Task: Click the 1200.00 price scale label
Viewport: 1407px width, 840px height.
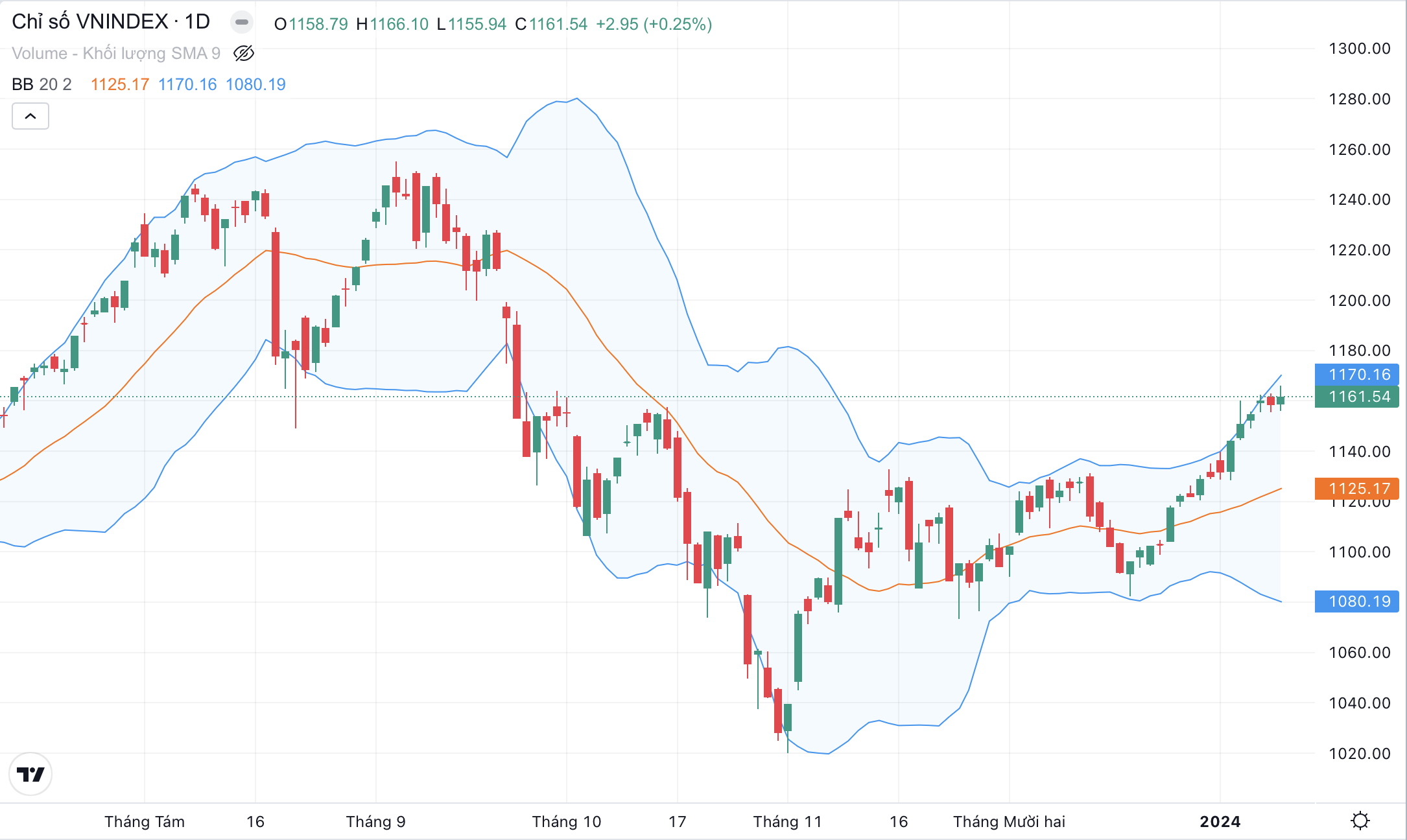Action: click(x=1360, y=301)
